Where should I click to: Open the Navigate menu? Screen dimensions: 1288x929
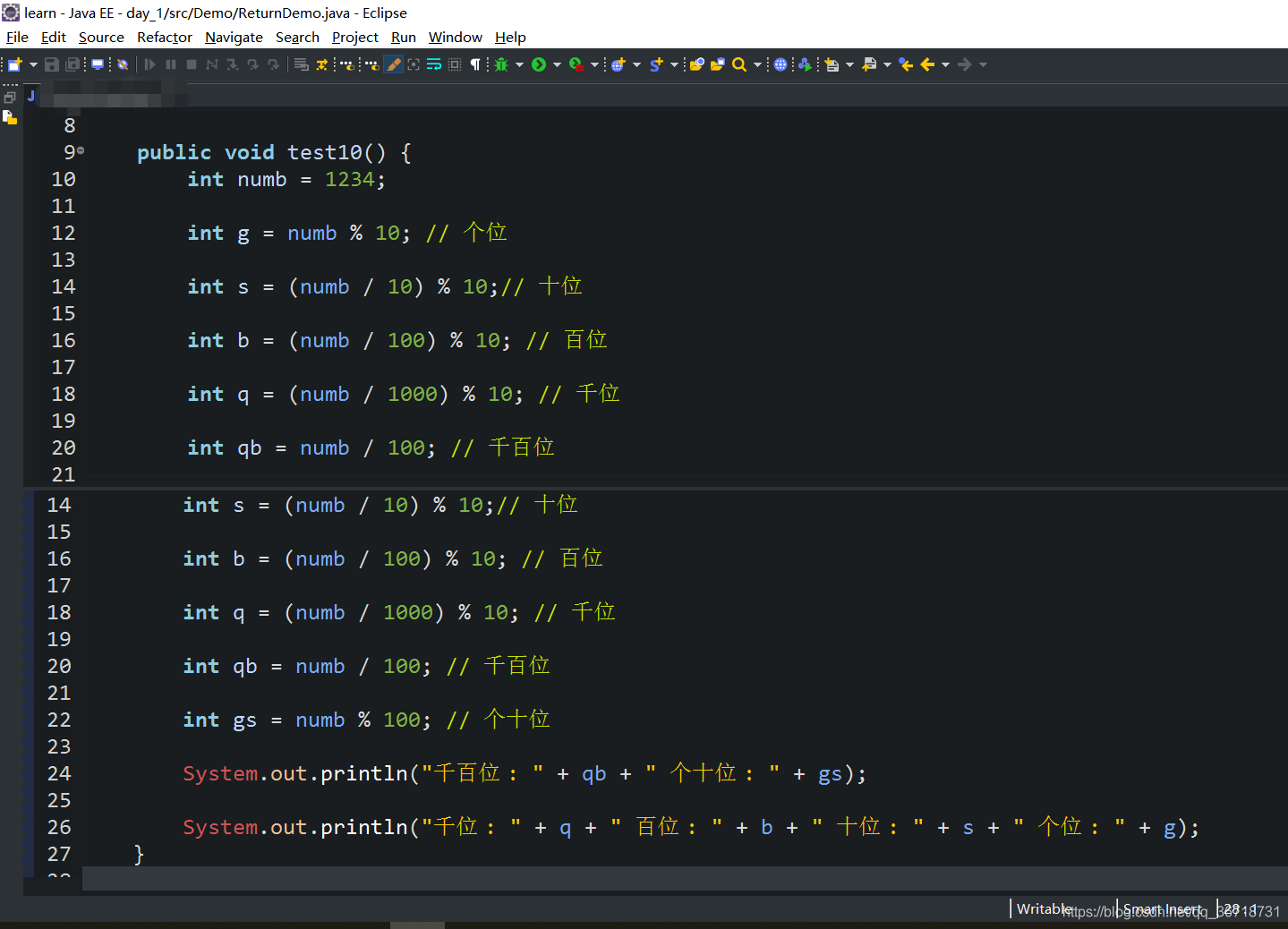234,38
